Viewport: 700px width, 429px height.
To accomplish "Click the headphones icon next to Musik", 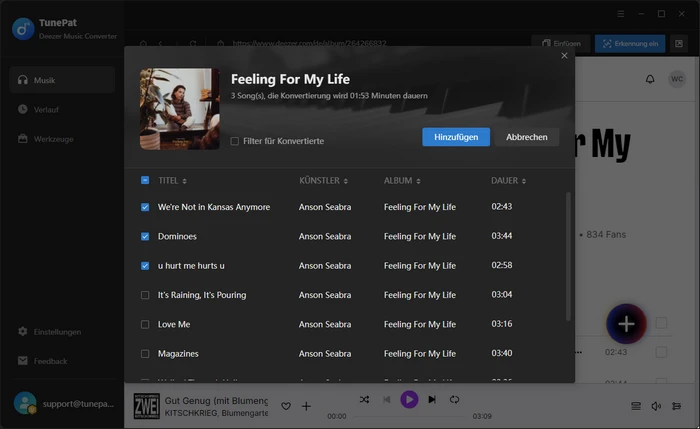I will pos(22,80).
